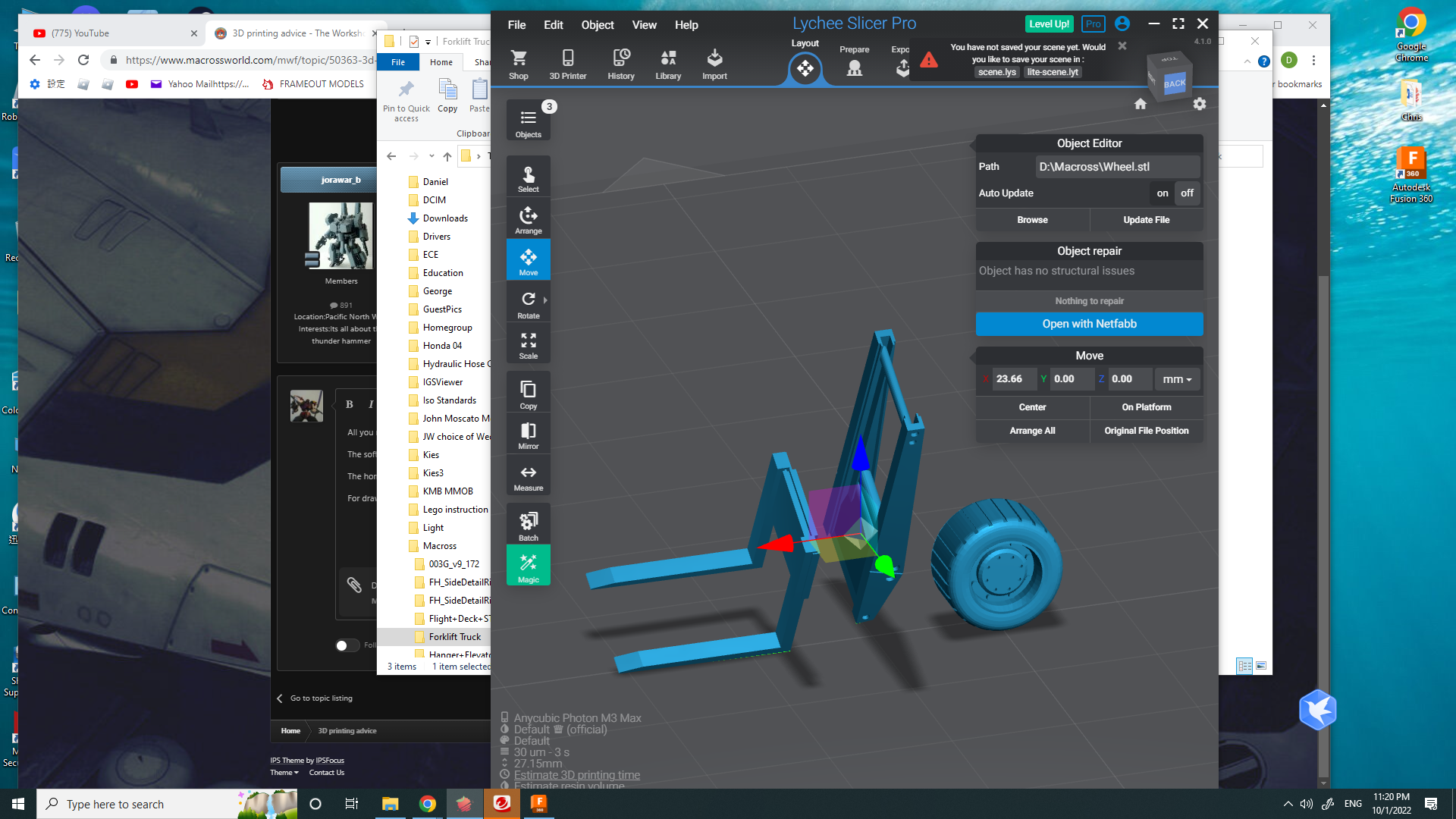The height and width of the screenshot is (819, 1456).
Task: Open the File tab in File Explorer
Action: pos(398,62)
